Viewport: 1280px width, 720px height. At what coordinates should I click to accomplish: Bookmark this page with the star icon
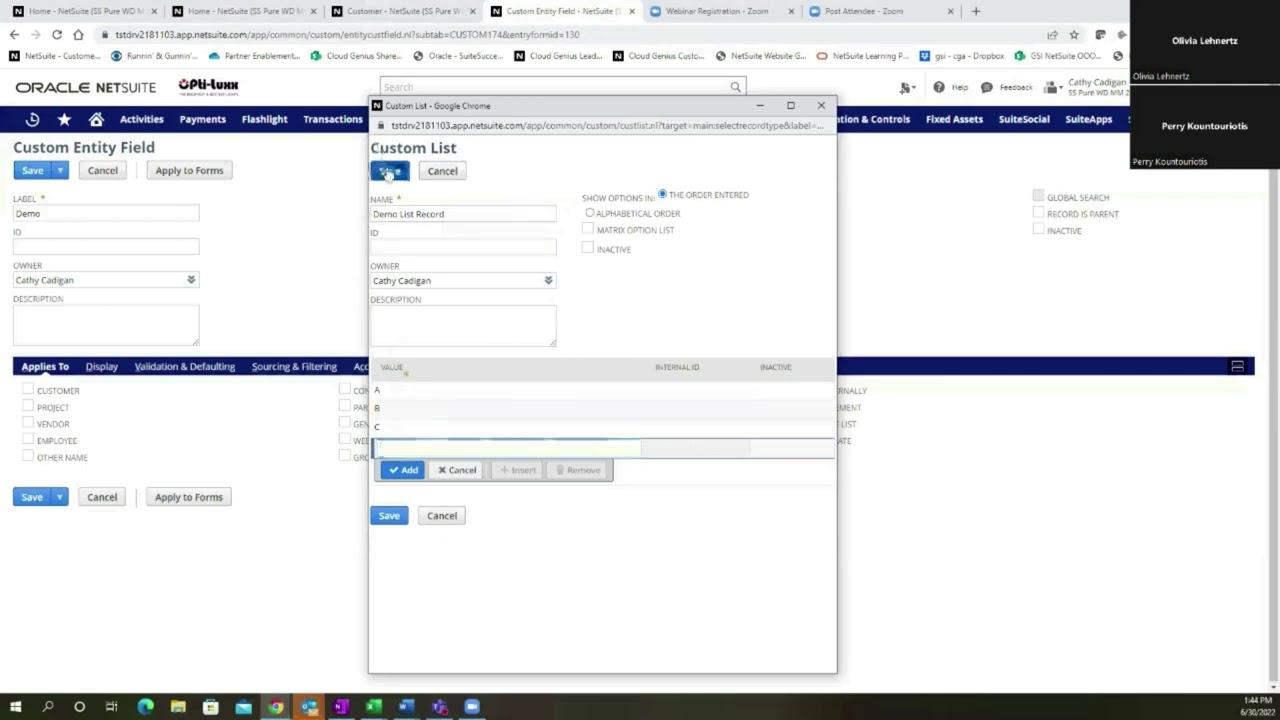(x=1074, y=34)
